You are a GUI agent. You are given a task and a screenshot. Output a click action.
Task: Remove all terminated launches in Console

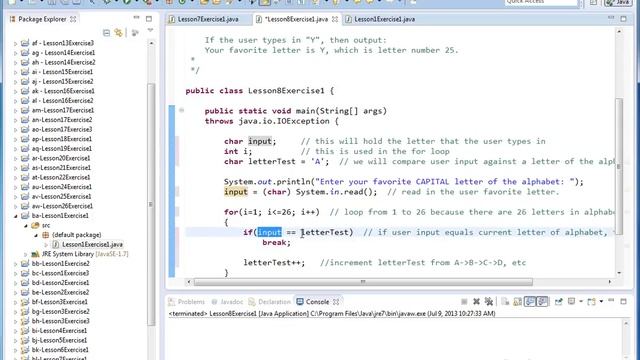click(489, 302)
